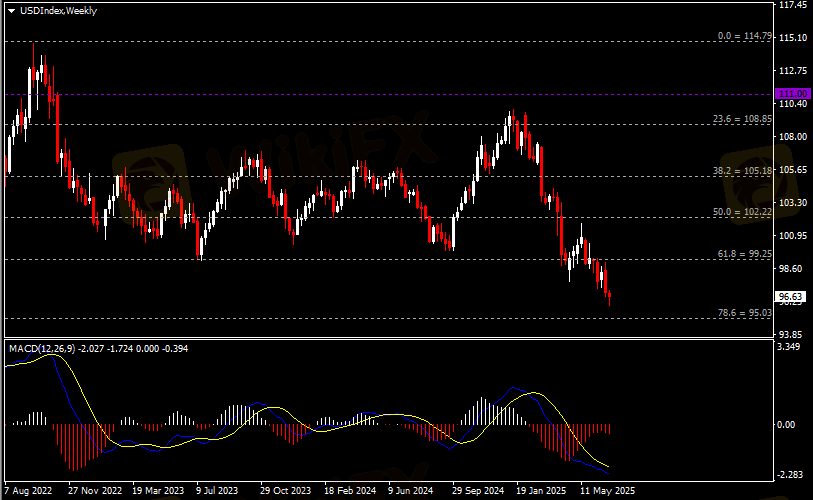Click the 18 Feb 2024 date label

pos(350,491)
